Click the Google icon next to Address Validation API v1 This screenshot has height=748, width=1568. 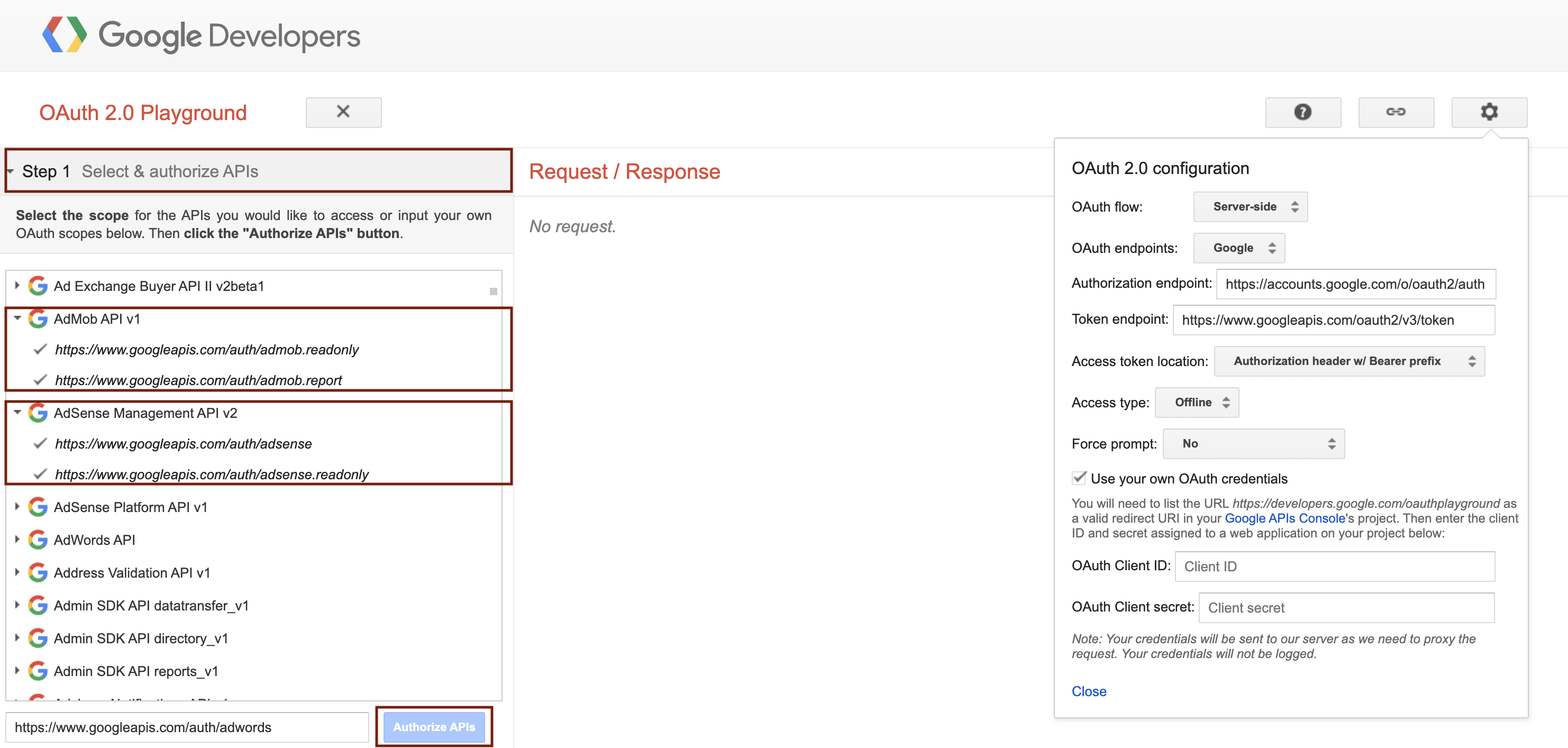(37, 572)
